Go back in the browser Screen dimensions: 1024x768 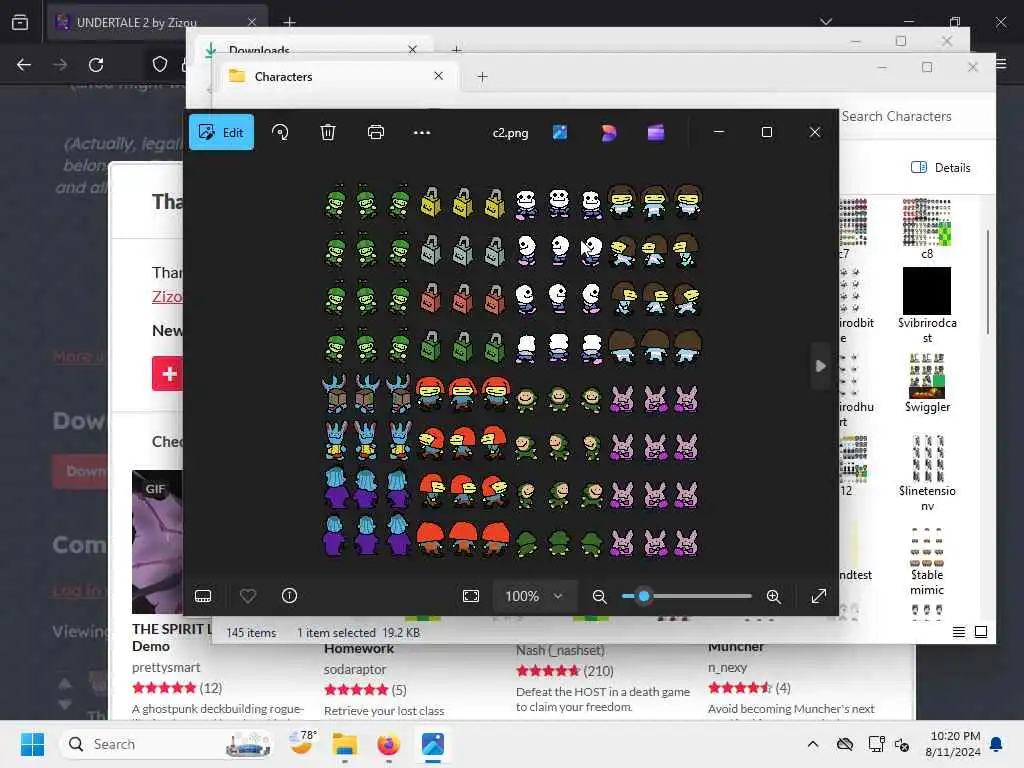pos(24,65)
